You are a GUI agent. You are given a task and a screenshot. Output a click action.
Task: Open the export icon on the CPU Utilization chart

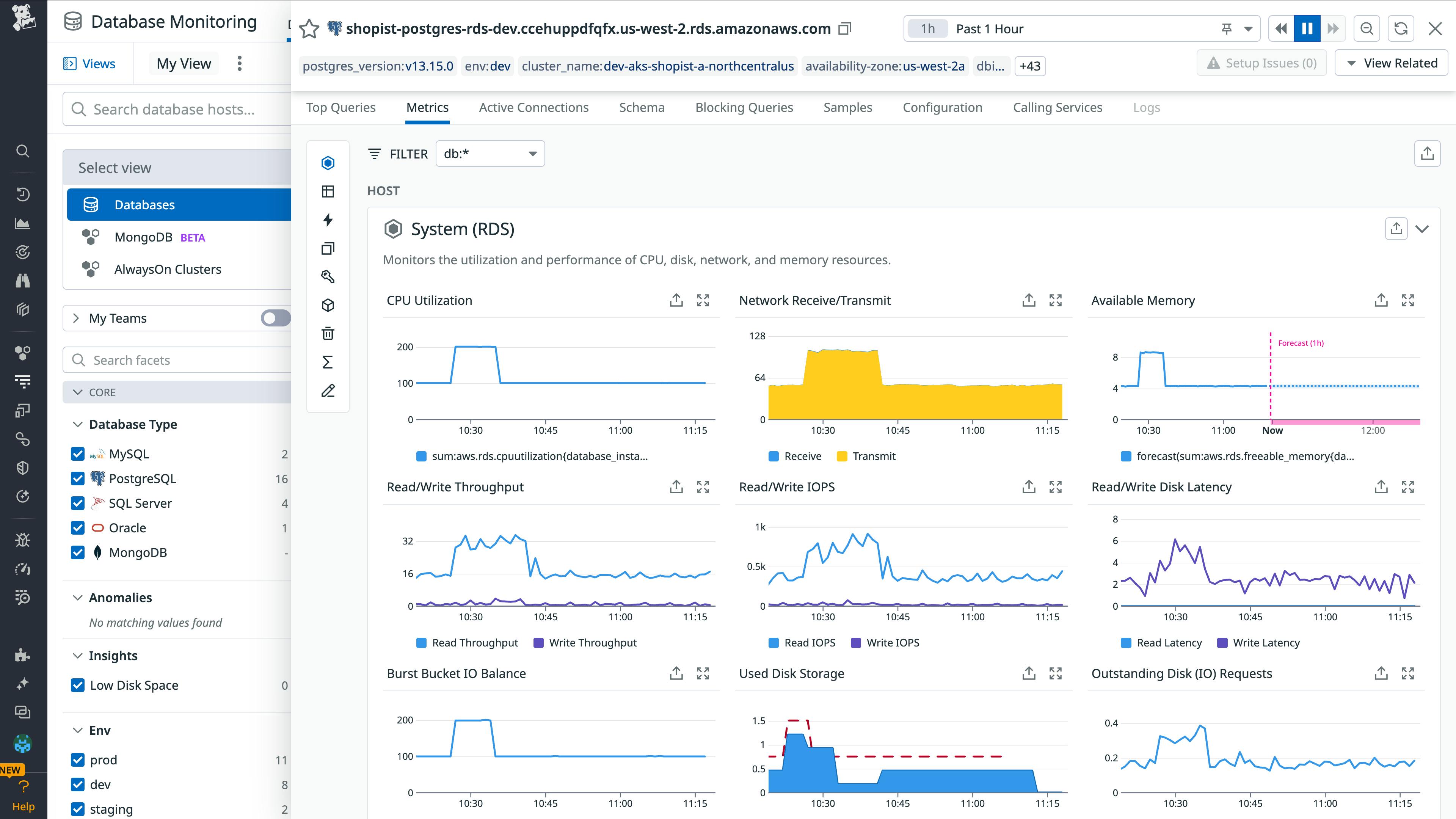pyautogui.click(x=676, y=300)
